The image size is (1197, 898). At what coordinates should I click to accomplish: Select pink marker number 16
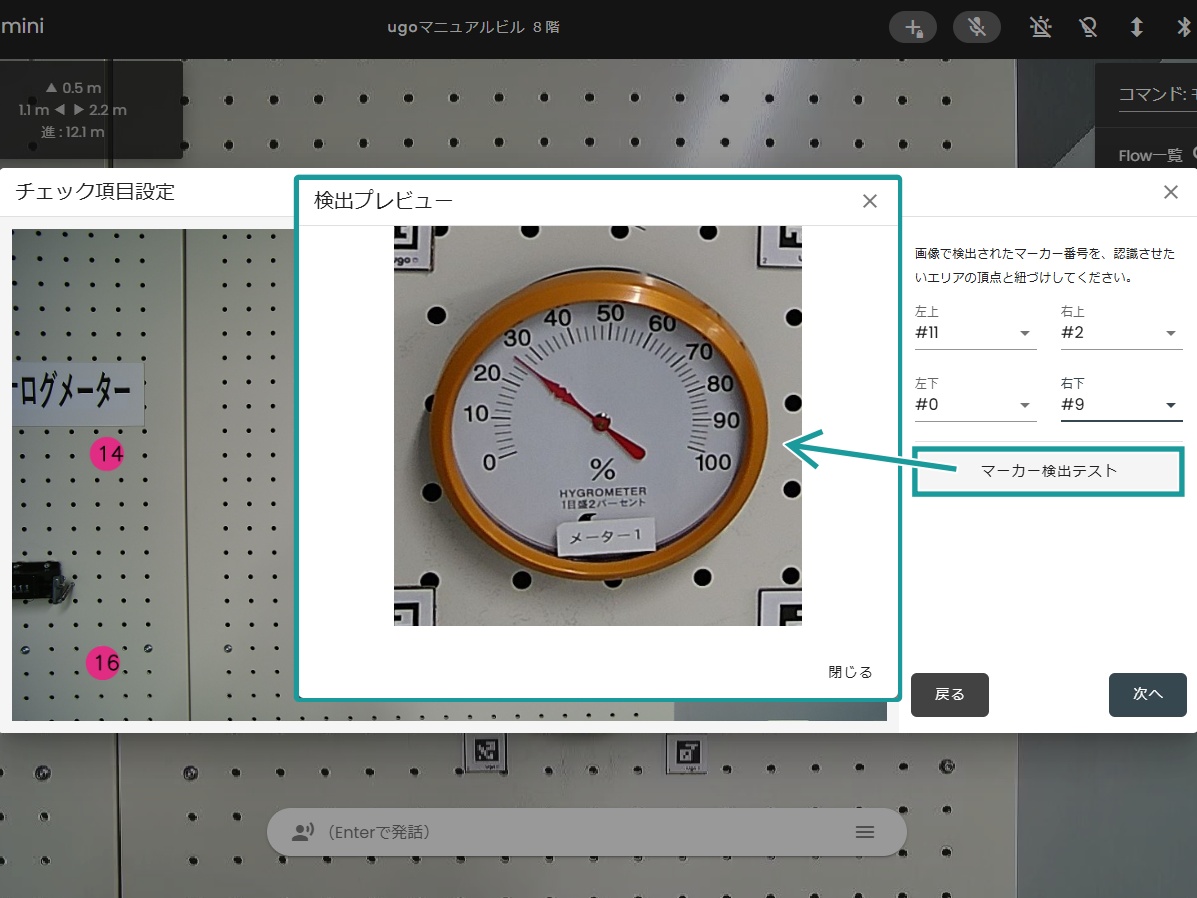103,663
